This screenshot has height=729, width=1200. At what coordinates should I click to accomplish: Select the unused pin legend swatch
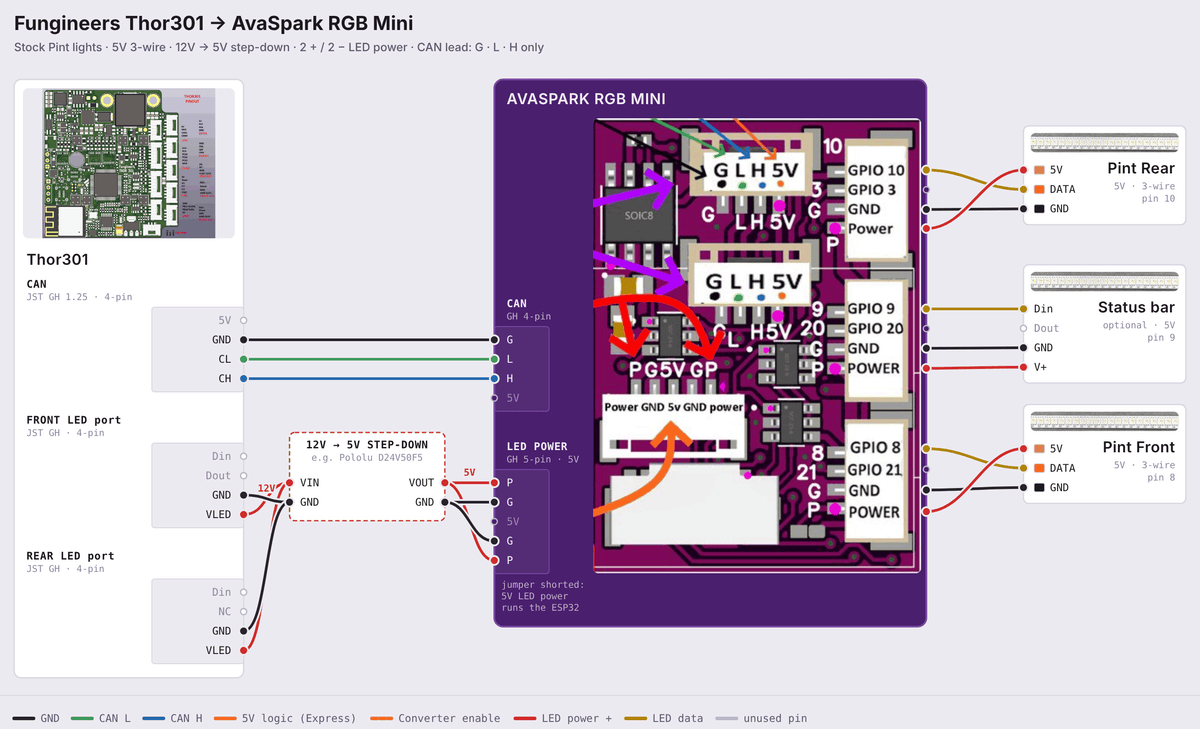(727, 718)
